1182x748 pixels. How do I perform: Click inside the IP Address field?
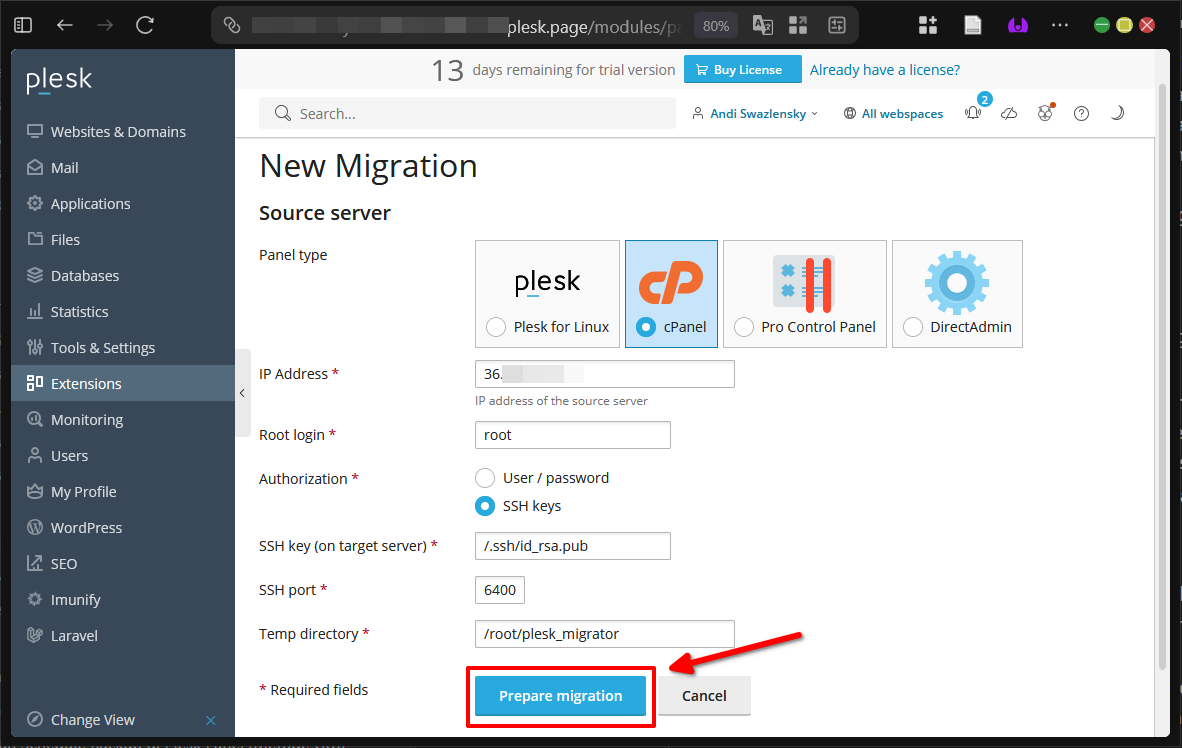coord(604,374)
